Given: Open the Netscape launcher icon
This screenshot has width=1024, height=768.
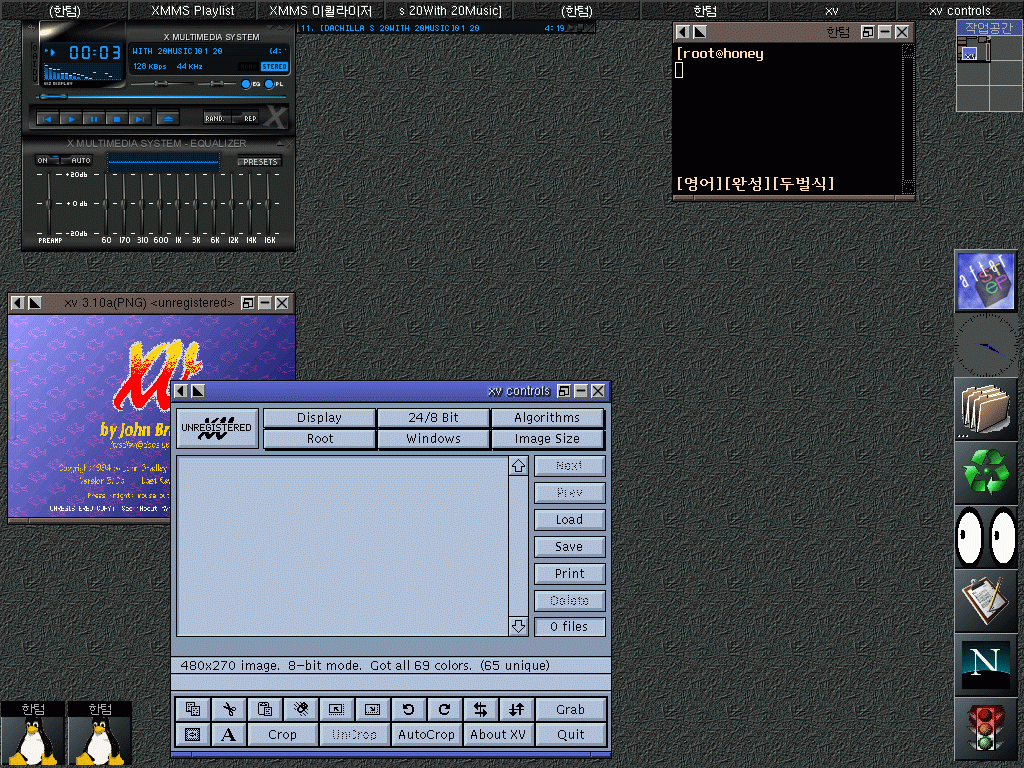Looking at the screenshot, I should [x=986, y=663].
